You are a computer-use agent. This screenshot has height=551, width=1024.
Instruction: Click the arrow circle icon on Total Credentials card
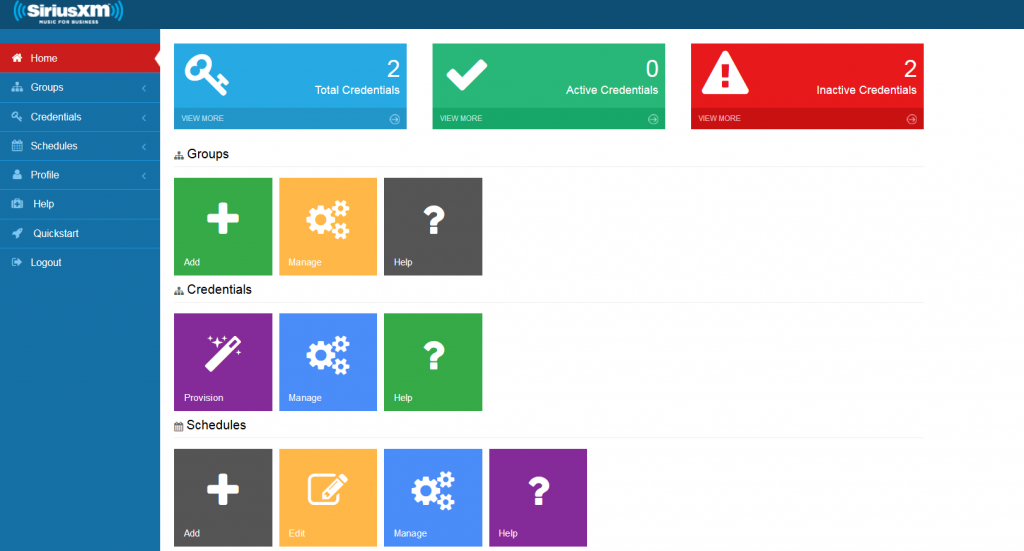[x=394, y=119]
